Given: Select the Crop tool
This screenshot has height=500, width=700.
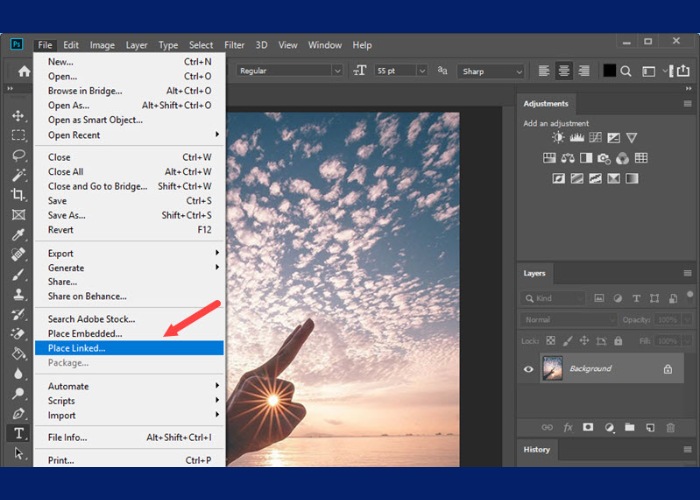Looking at the screenshot, I should point(18,194).
